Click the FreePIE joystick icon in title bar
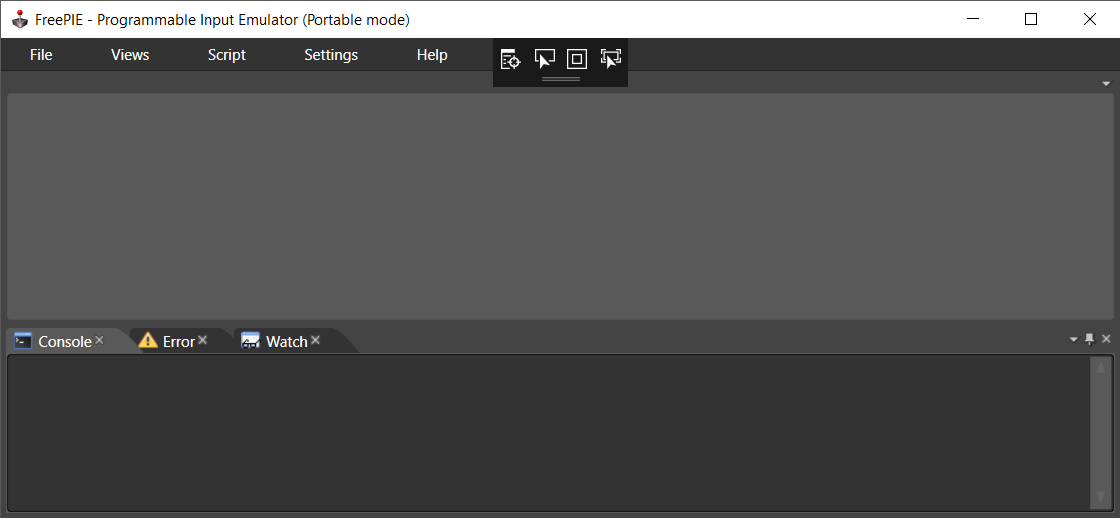The width and height of the screenshot is (1120, 518). point(19,19)
